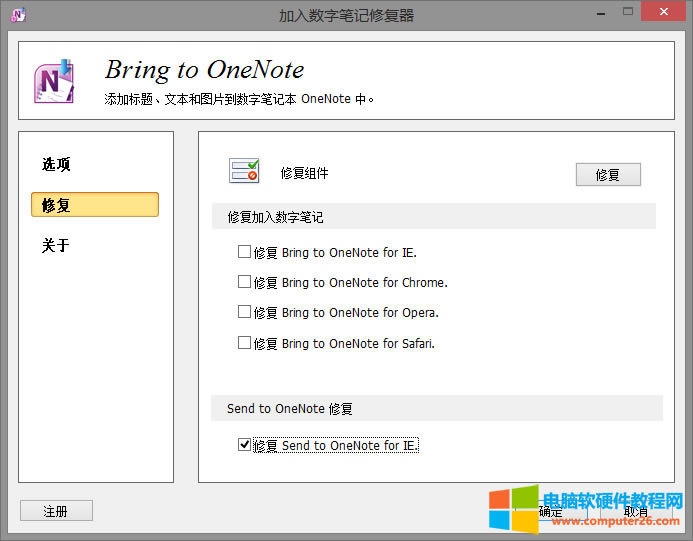This screenshot has width=693, height=541.
Task: Check repair Bring to OneNote for Chrome
Action: tap(244, 282)
